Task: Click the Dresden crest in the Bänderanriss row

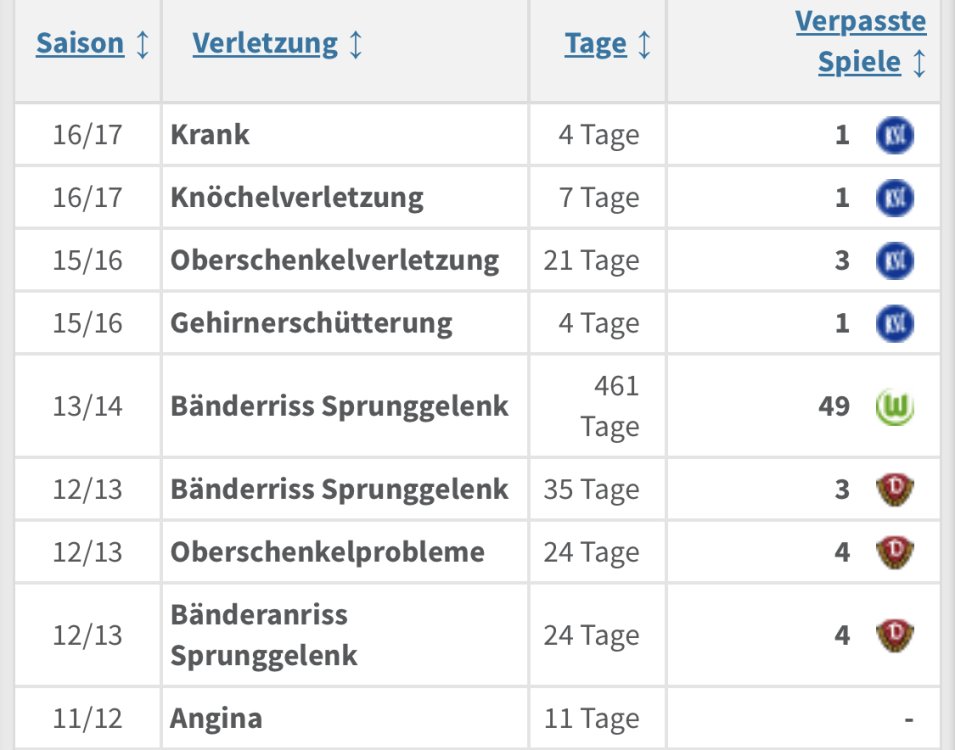Action: pos(894,635)
